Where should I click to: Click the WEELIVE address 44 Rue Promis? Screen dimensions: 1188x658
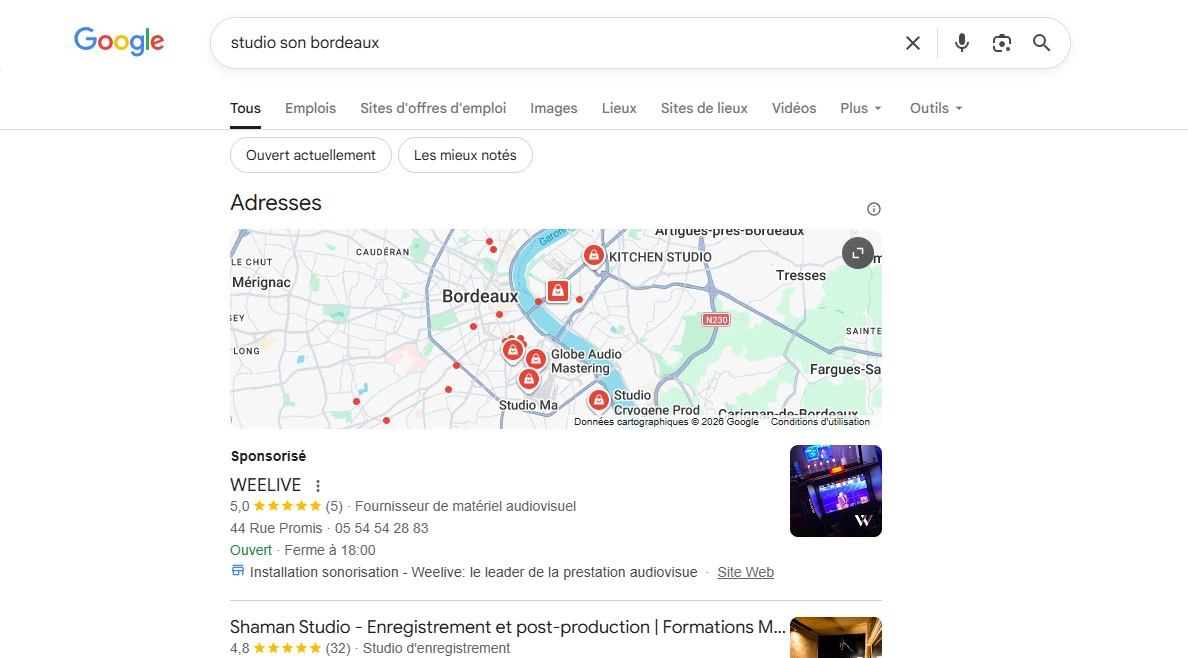tap(277, 528)
